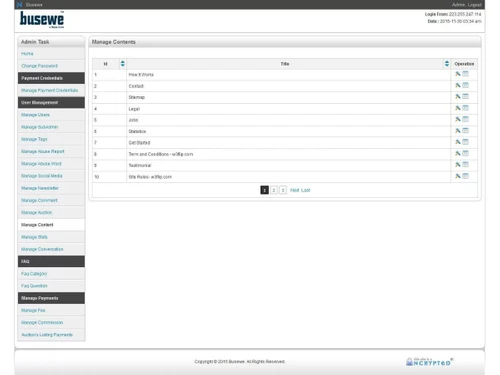This screenshot has height=375, width=500.
Task: Go to pagination page 1
Action: pos(264,190)
